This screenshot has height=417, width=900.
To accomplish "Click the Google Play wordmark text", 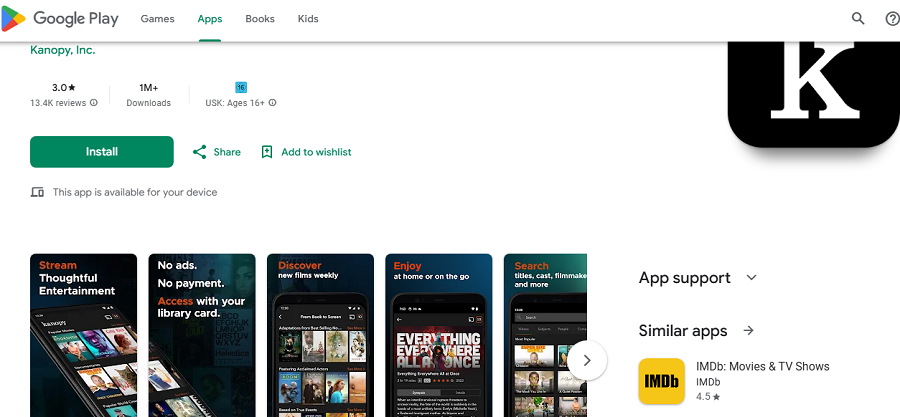I will (x=76, y=19).
